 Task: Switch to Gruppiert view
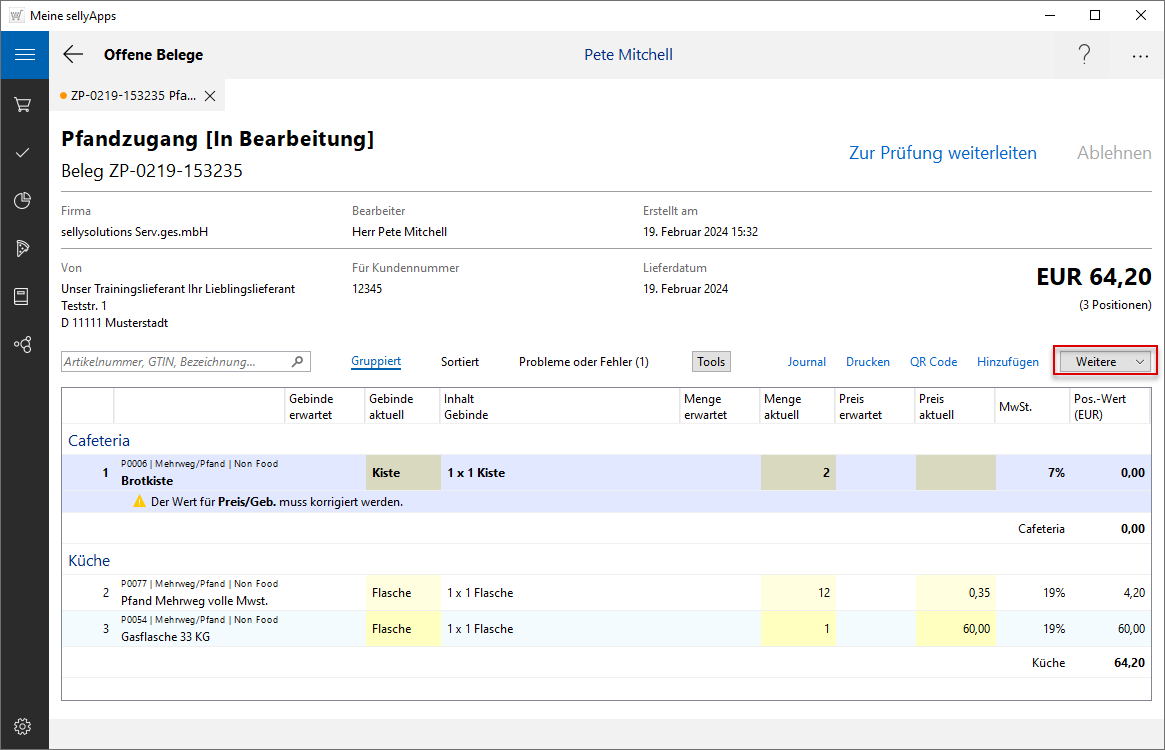pyautogui.click(x=376, y=362)
